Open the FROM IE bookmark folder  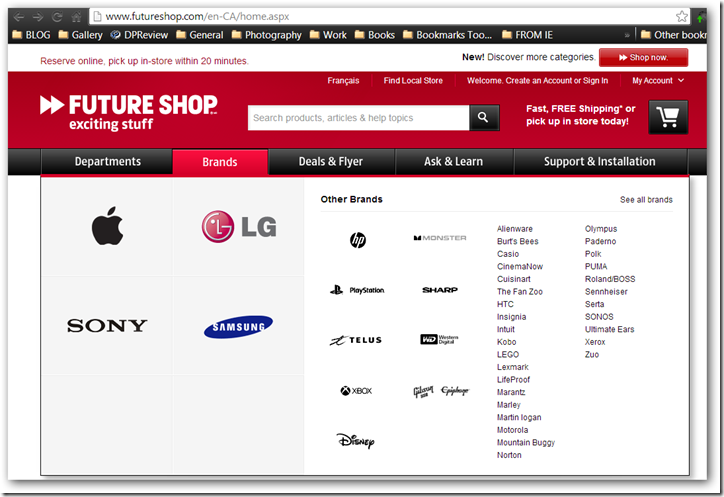[x=527, y=35]
